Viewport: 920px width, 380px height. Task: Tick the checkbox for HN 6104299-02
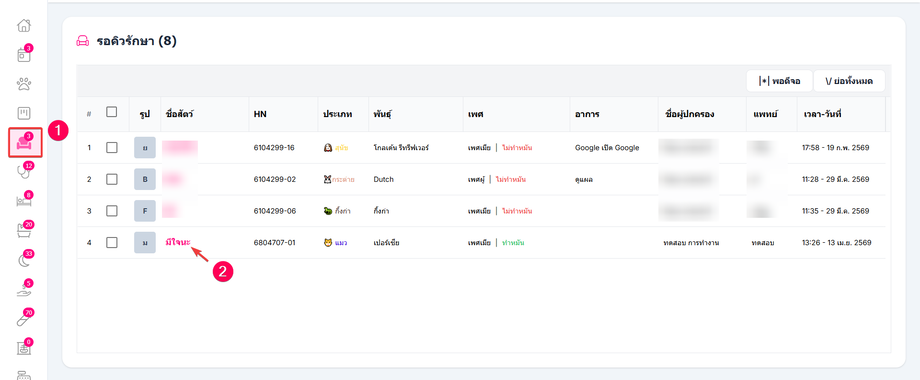[111, 179]
